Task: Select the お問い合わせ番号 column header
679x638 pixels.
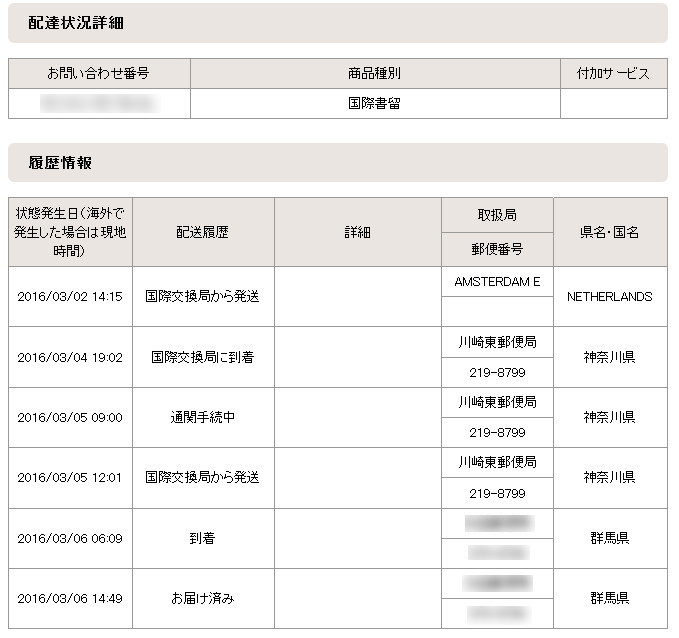Action: click(99, 74)
